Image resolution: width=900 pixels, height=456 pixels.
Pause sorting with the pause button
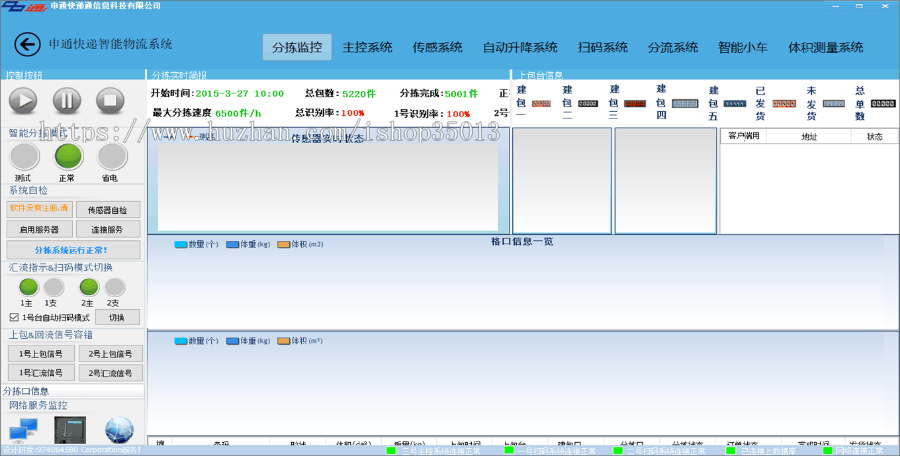(x=67, y=101)
